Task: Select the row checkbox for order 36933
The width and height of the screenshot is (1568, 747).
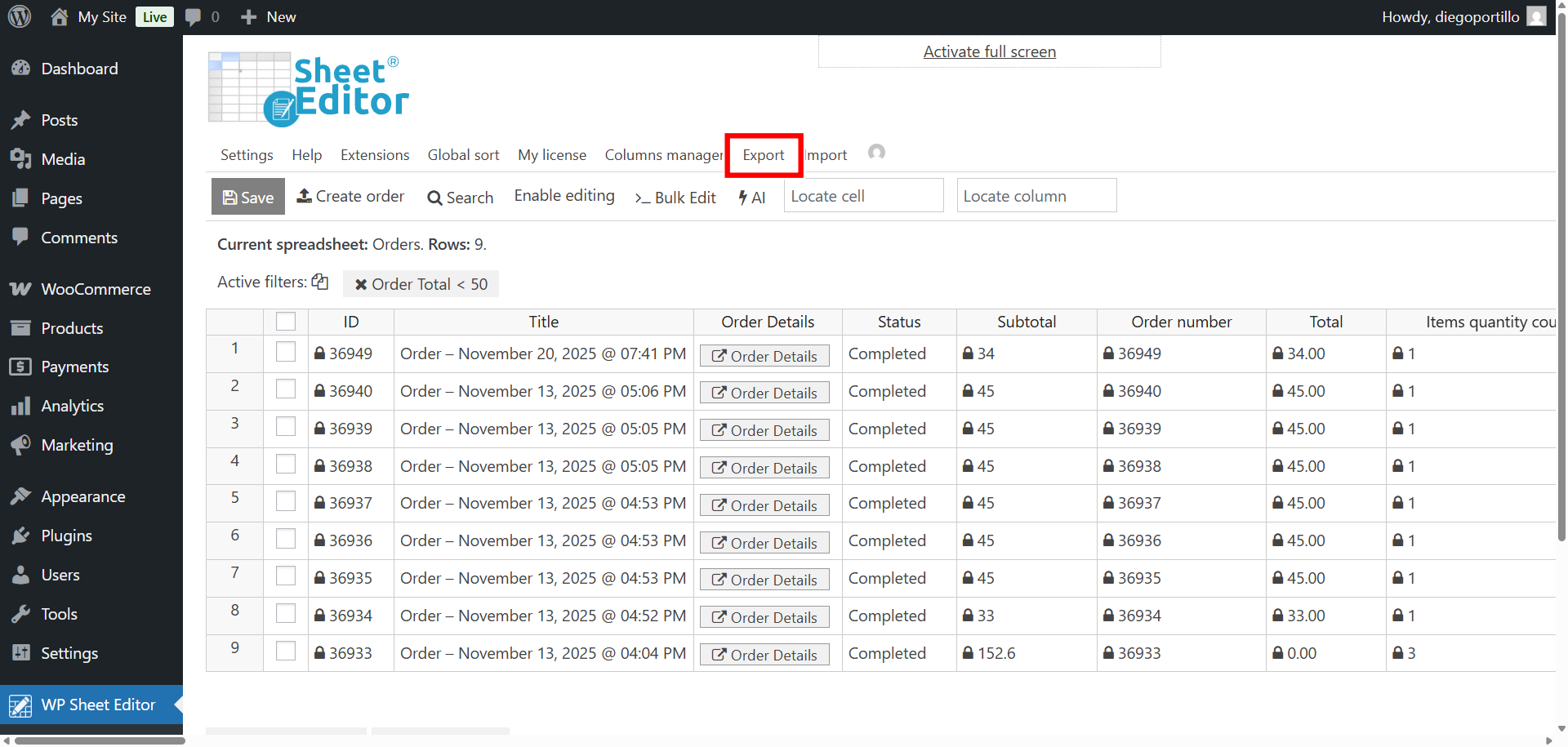Action: click(x=286, y=651)
